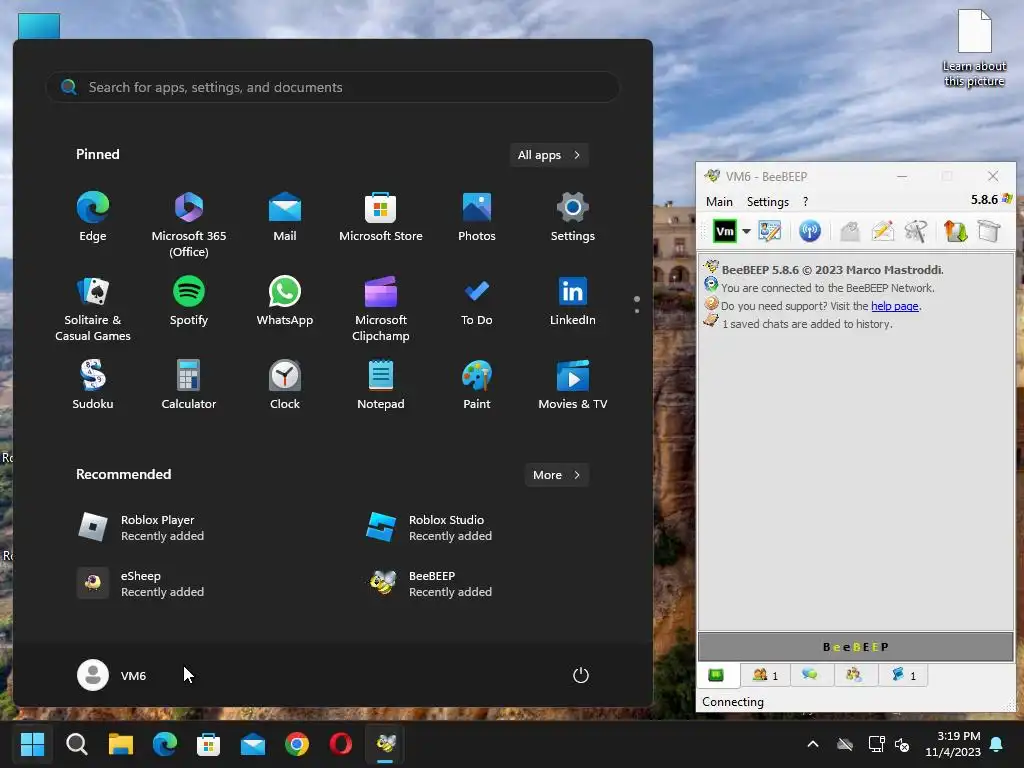The image size is (1024, 768).
Task: Click the trash can icon in BeeBEEP toolbar
Action: pyautogui.click(x=989, y=231)
